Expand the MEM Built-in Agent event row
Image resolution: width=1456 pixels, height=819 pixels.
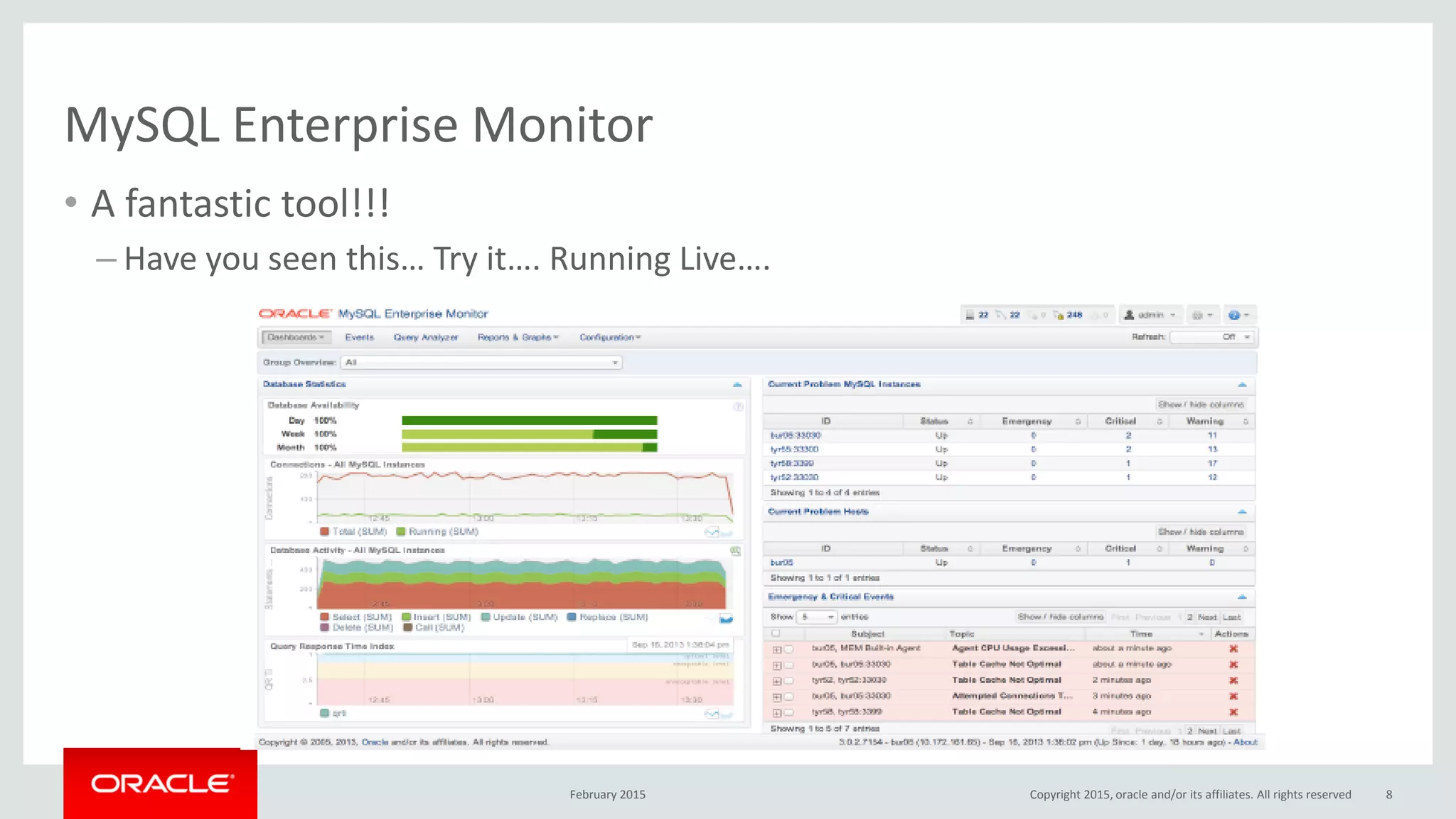click(777, 649)
